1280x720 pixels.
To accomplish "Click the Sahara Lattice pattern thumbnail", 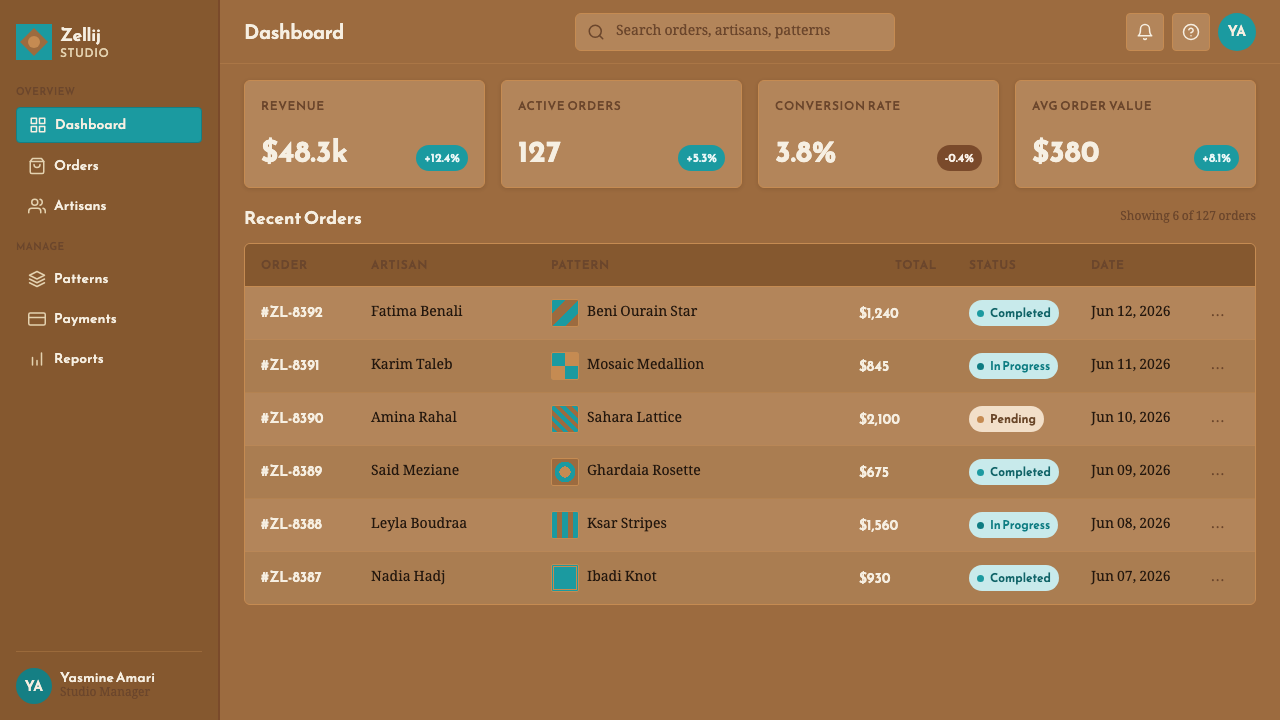I will tap(565, 419).
